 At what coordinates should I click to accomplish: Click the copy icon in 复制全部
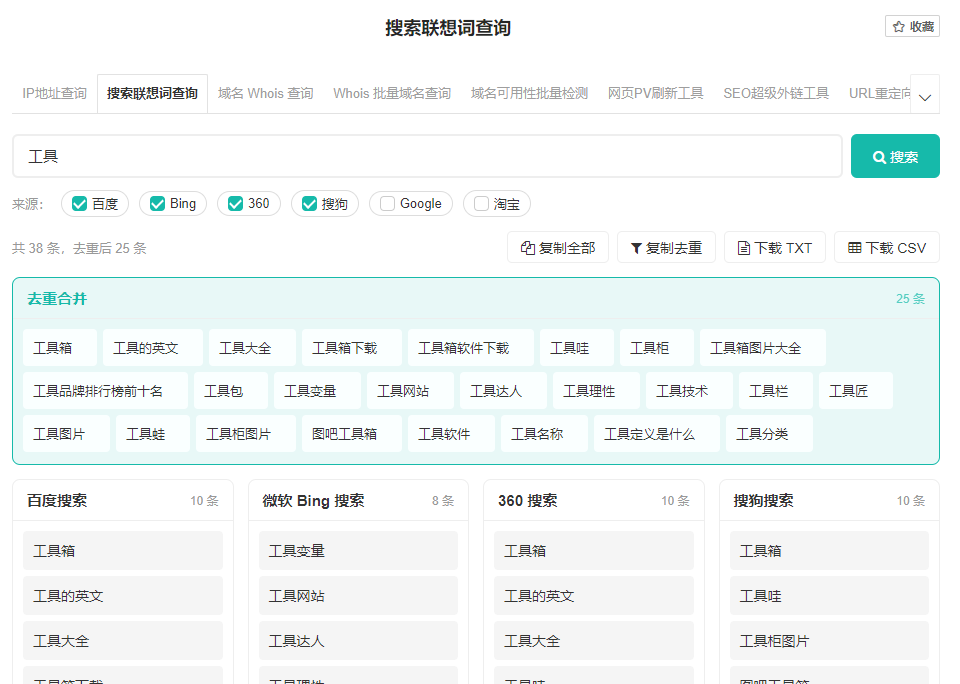tap(528, 248)
